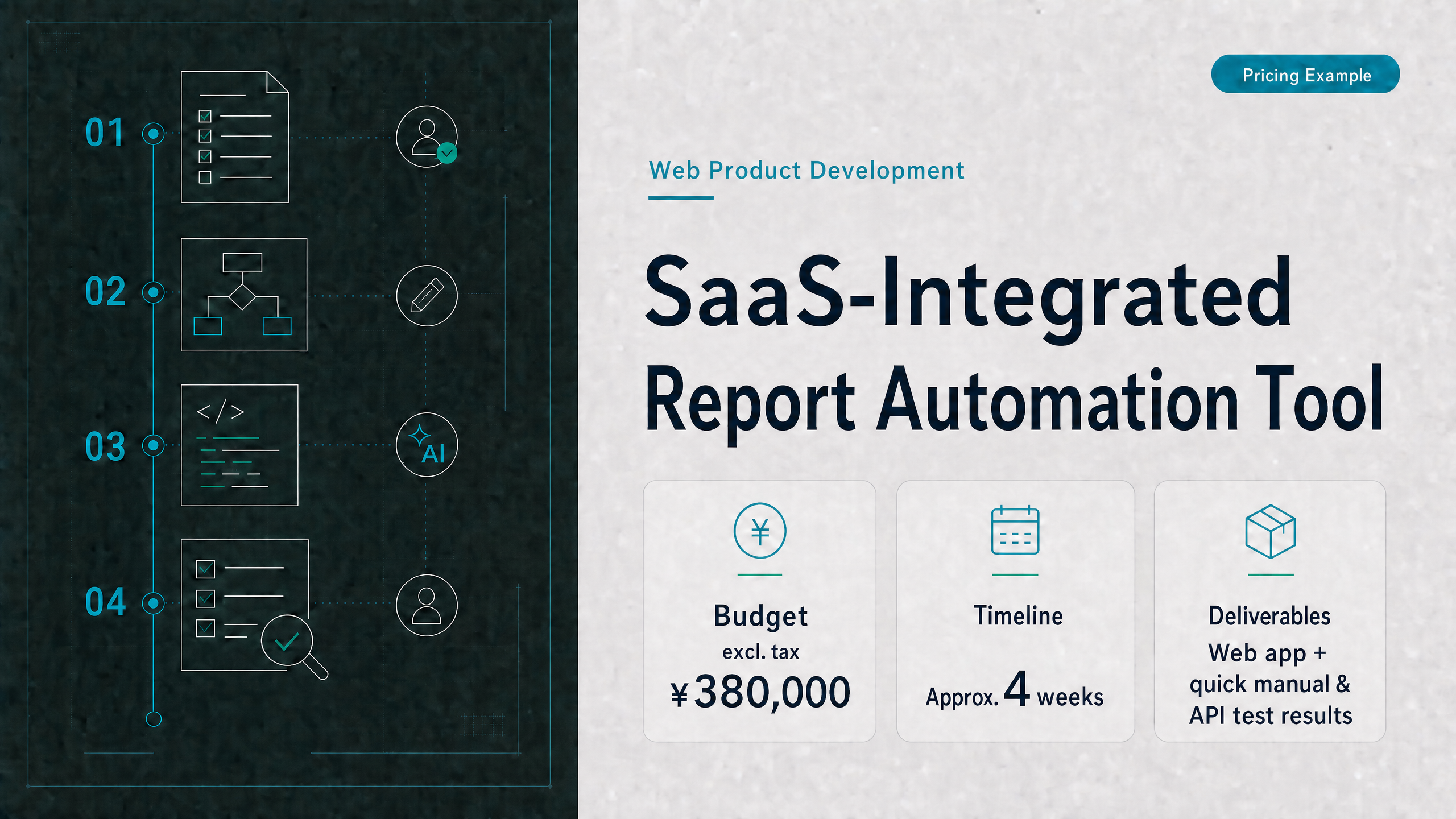Click the yen currency icon in Budget card
1456x819 pixels.
click(x=760, y=531)
